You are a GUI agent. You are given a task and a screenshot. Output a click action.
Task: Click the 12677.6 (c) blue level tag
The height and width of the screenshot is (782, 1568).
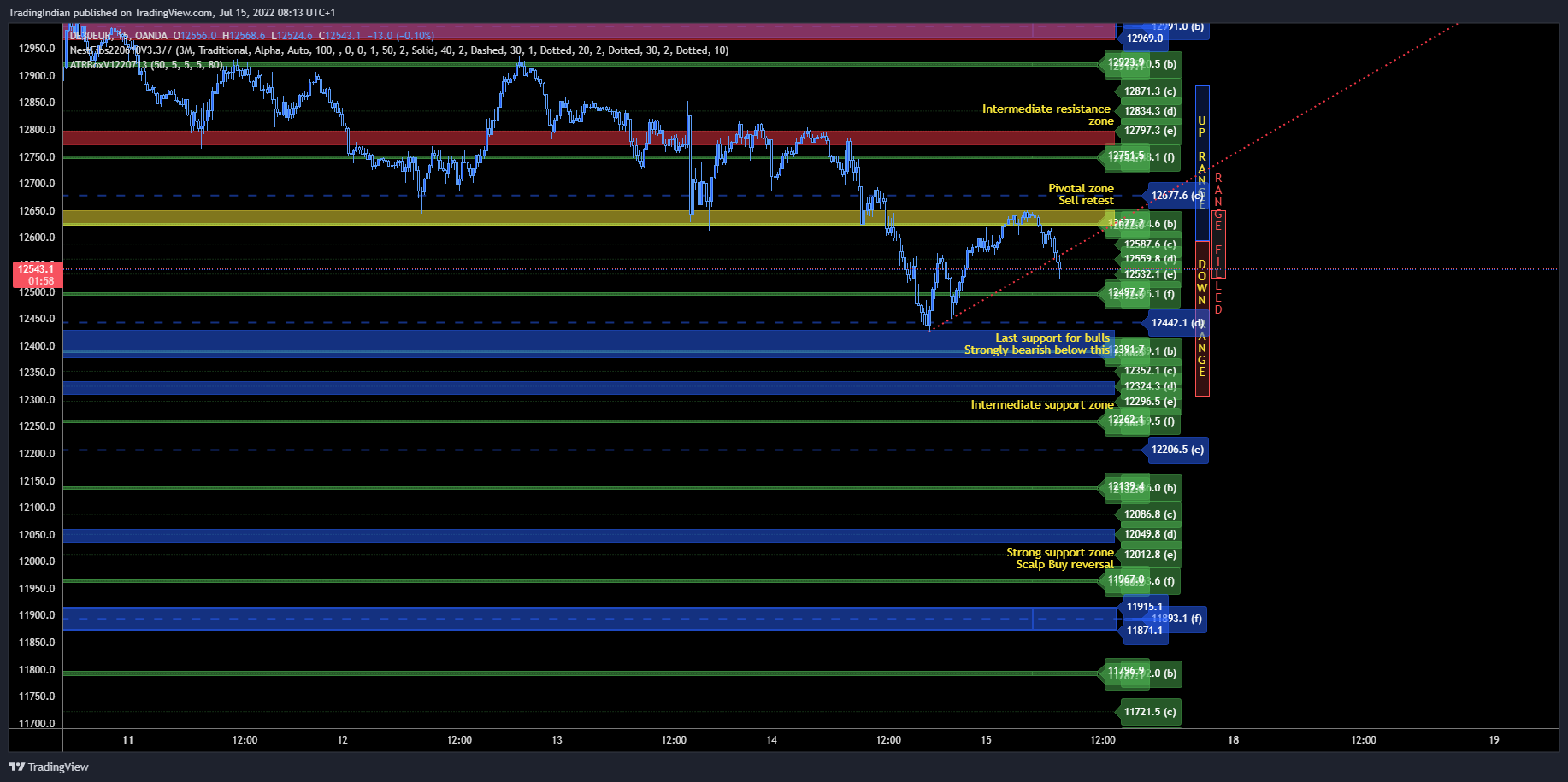pos(1176,196)
